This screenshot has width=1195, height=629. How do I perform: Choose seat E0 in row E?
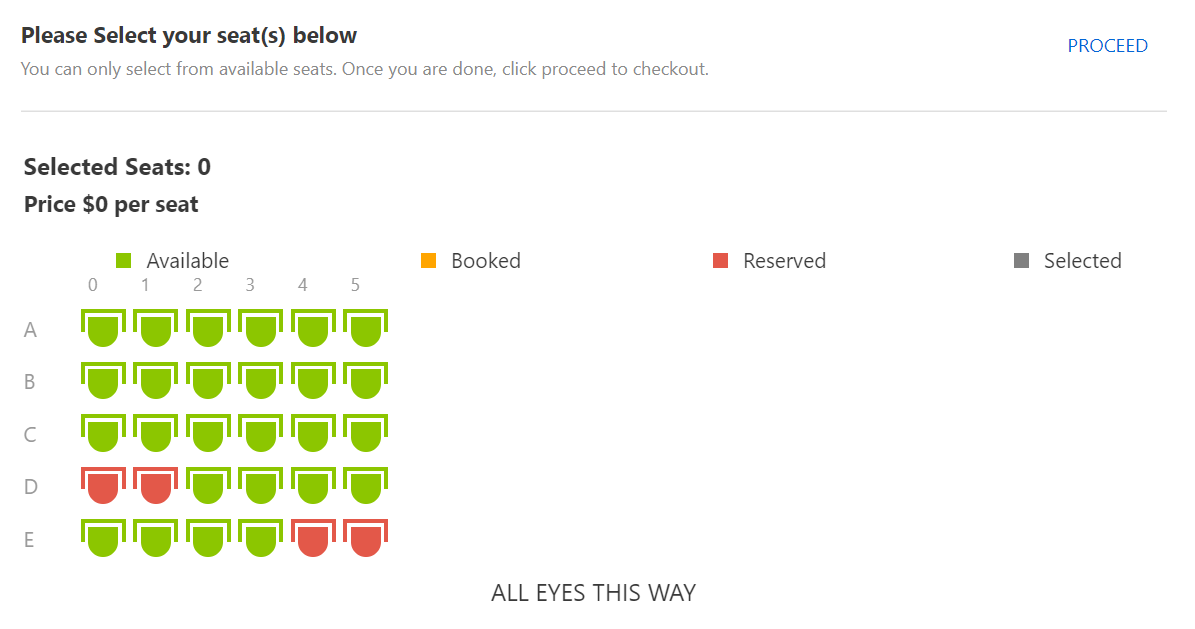[x=103, y=538]
